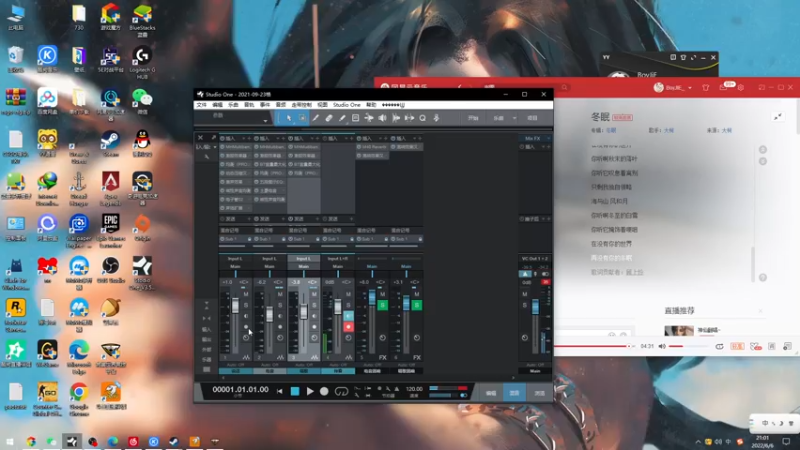Screen dimensions: 800x450
Task: Open the Browse view button
Action: pyautogui.click(x=539, y=393)
